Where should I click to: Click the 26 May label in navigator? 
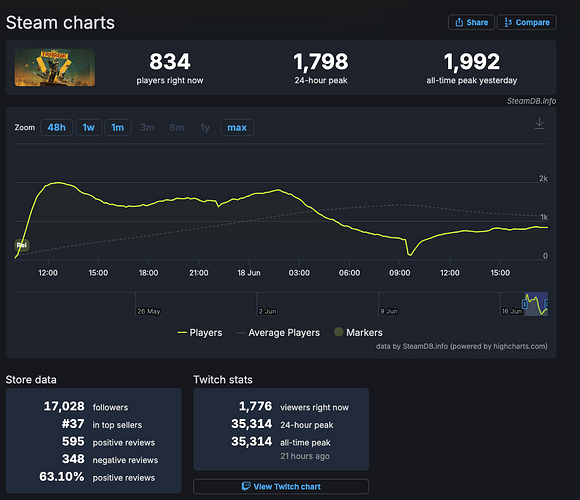pyautogui.click(x=149, y=311)
